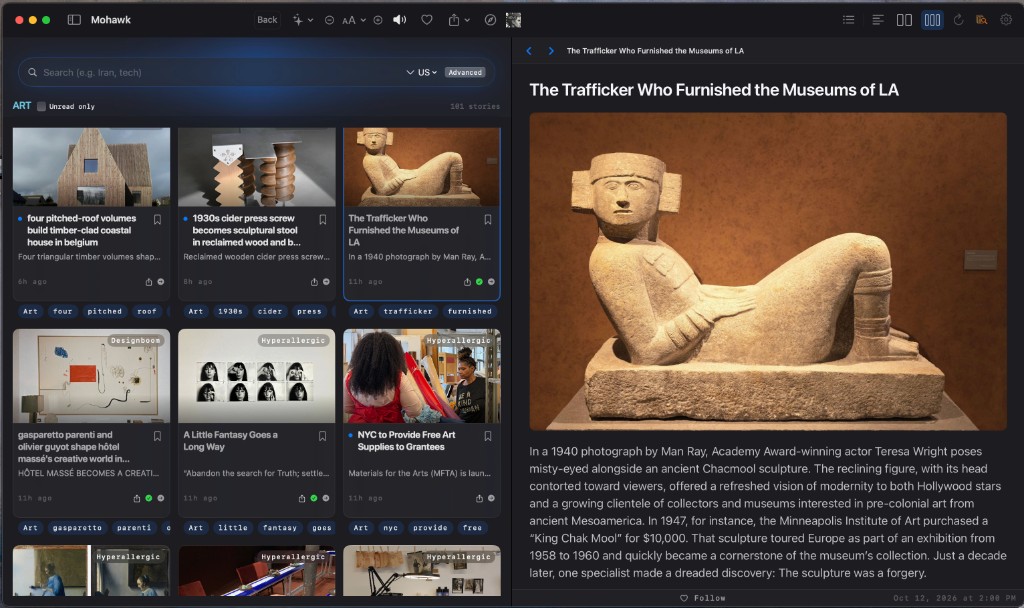Bookmark the 'A Little Fantasy Goes a Long Way' story
The image size is (1024, 608).
(323, 436)
